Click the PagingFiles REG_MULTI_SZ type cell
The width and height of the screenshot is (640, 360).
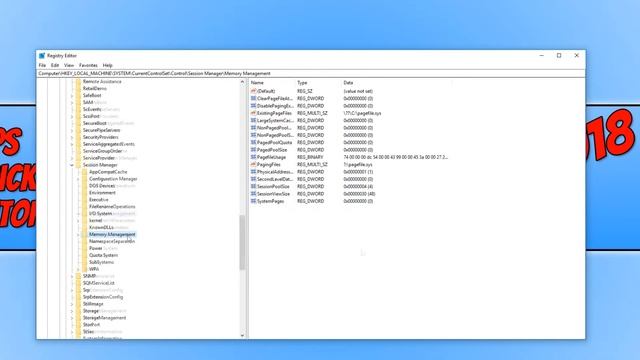click(x=312, y=164)
